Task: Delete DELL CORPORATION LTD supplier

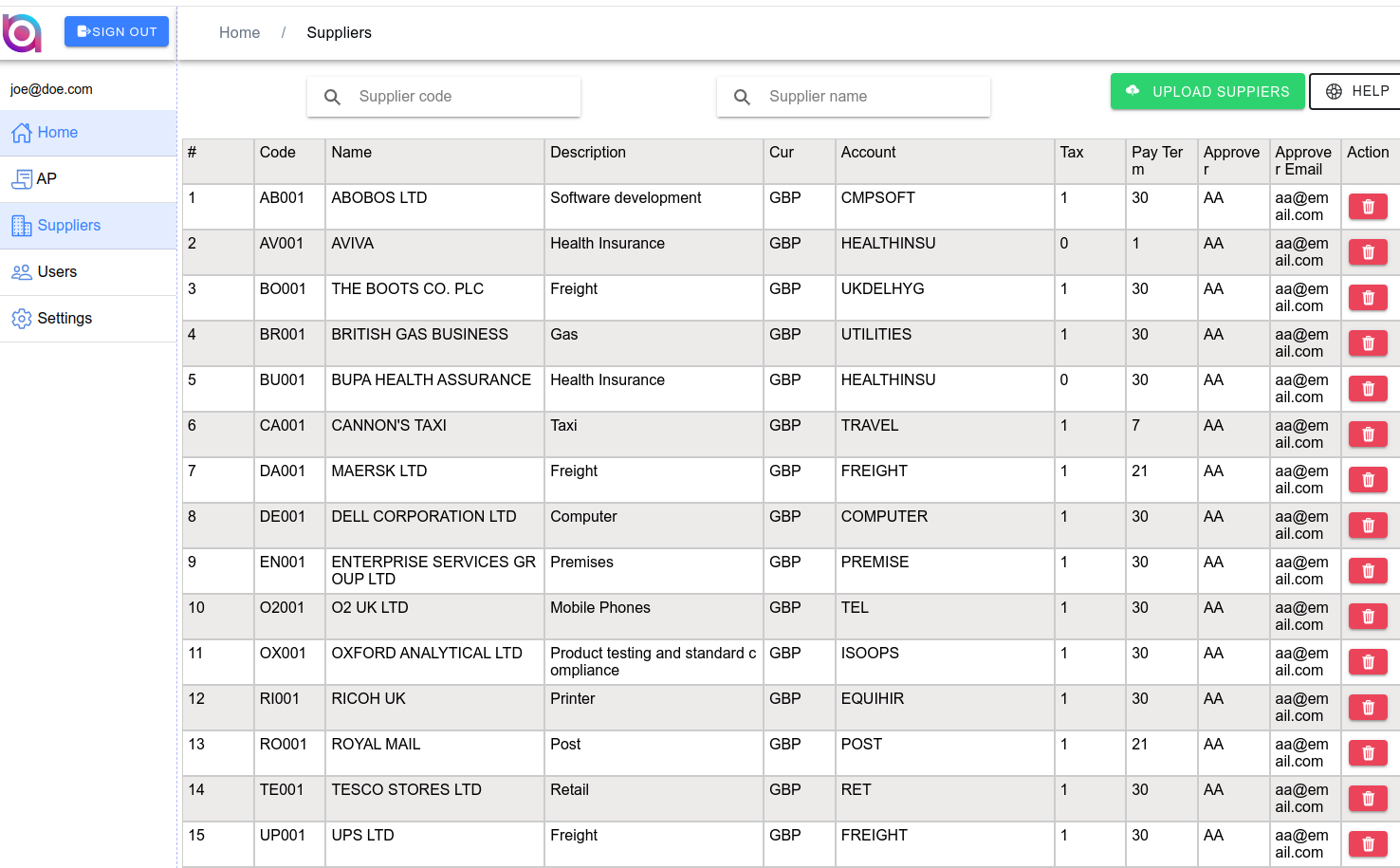Action: [x=1368, y=526]
